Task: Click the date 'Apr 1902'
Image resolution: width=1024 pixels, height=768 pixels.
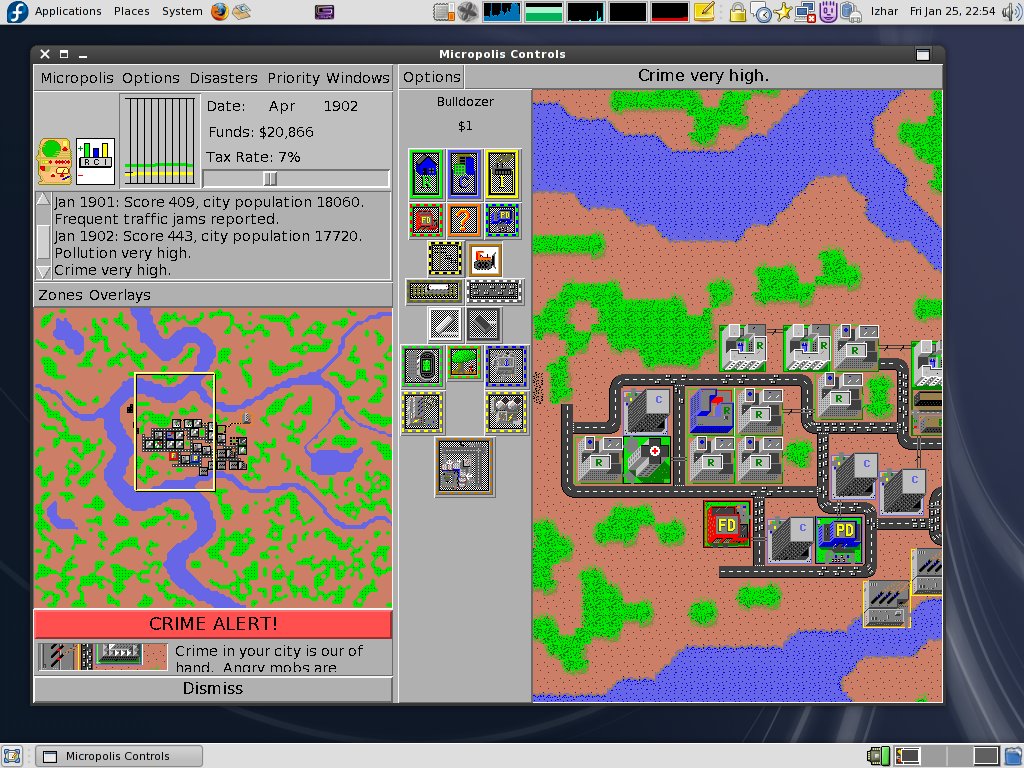Action: (313, 106)
